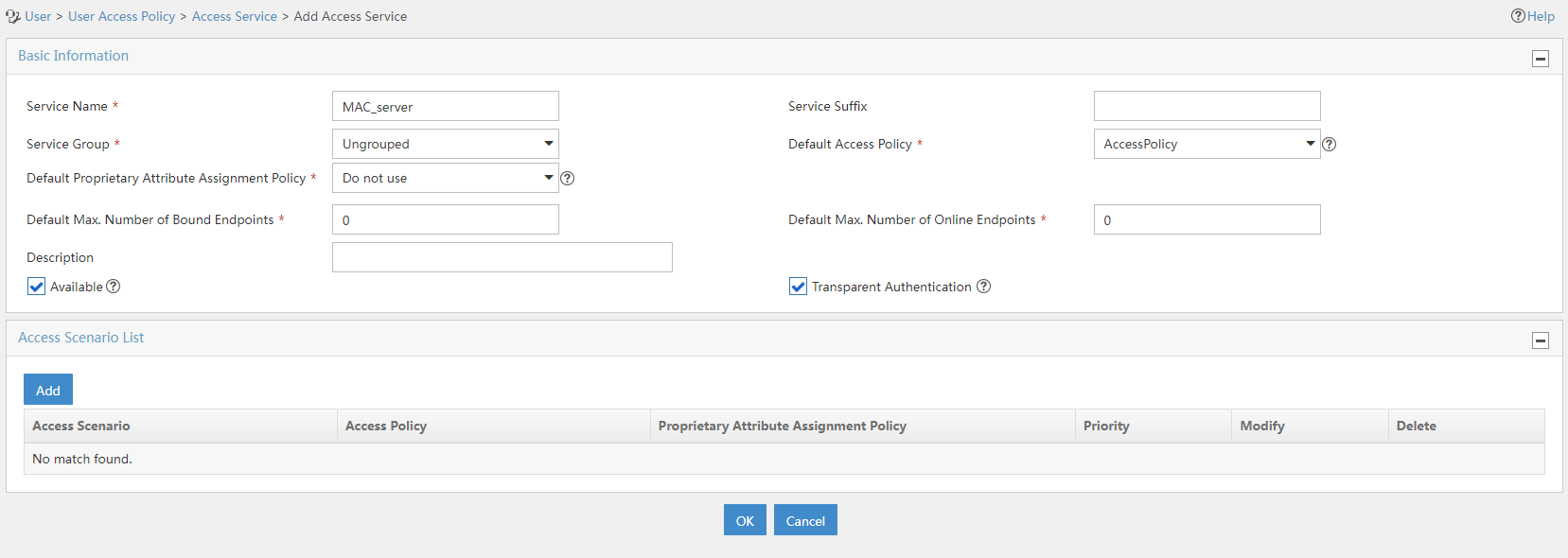The width and height of the screenshot is (1568, 558).
Task: Click the user icon in the breadcrumb
Action: click(x=13, y=16)
